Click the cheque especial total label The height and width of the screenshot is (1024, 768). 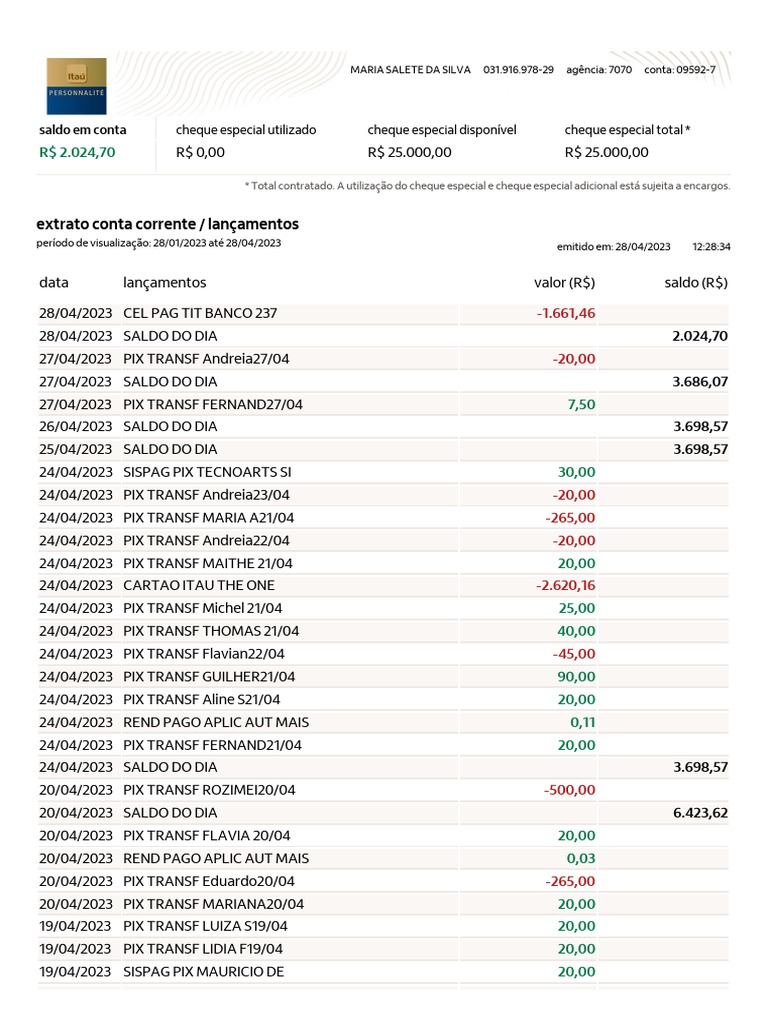(627, 130)
